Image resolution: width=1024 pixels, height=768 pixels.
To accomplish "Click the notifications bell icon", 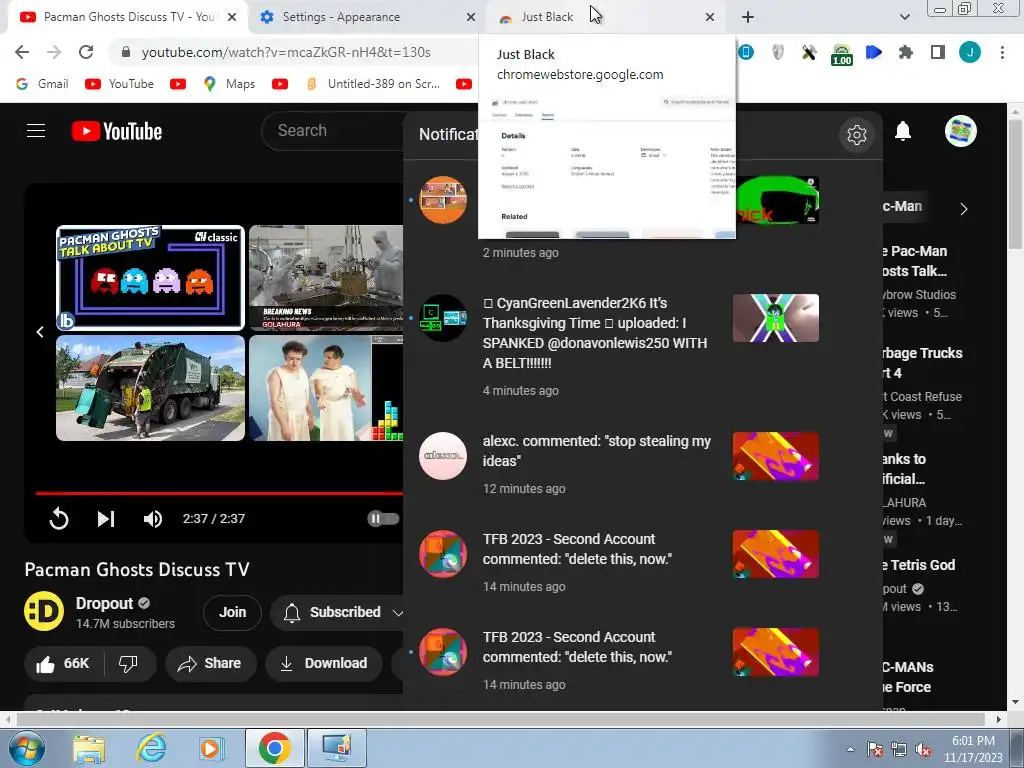I will [x=903, y=131].
